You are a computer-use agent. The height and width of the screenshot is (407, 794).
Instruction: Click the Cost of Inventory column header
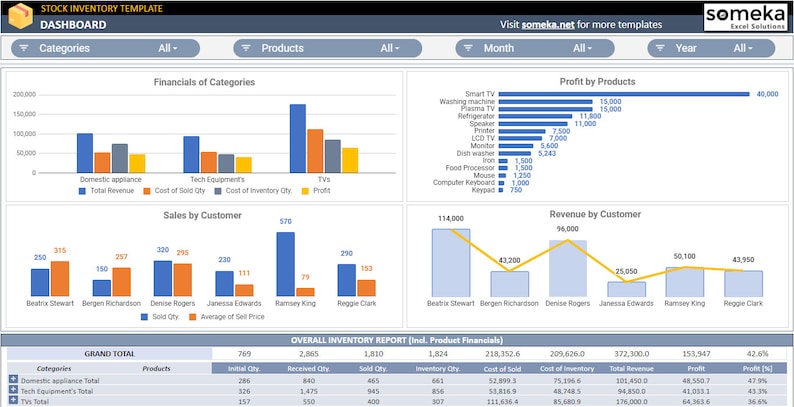coord(567,369)
